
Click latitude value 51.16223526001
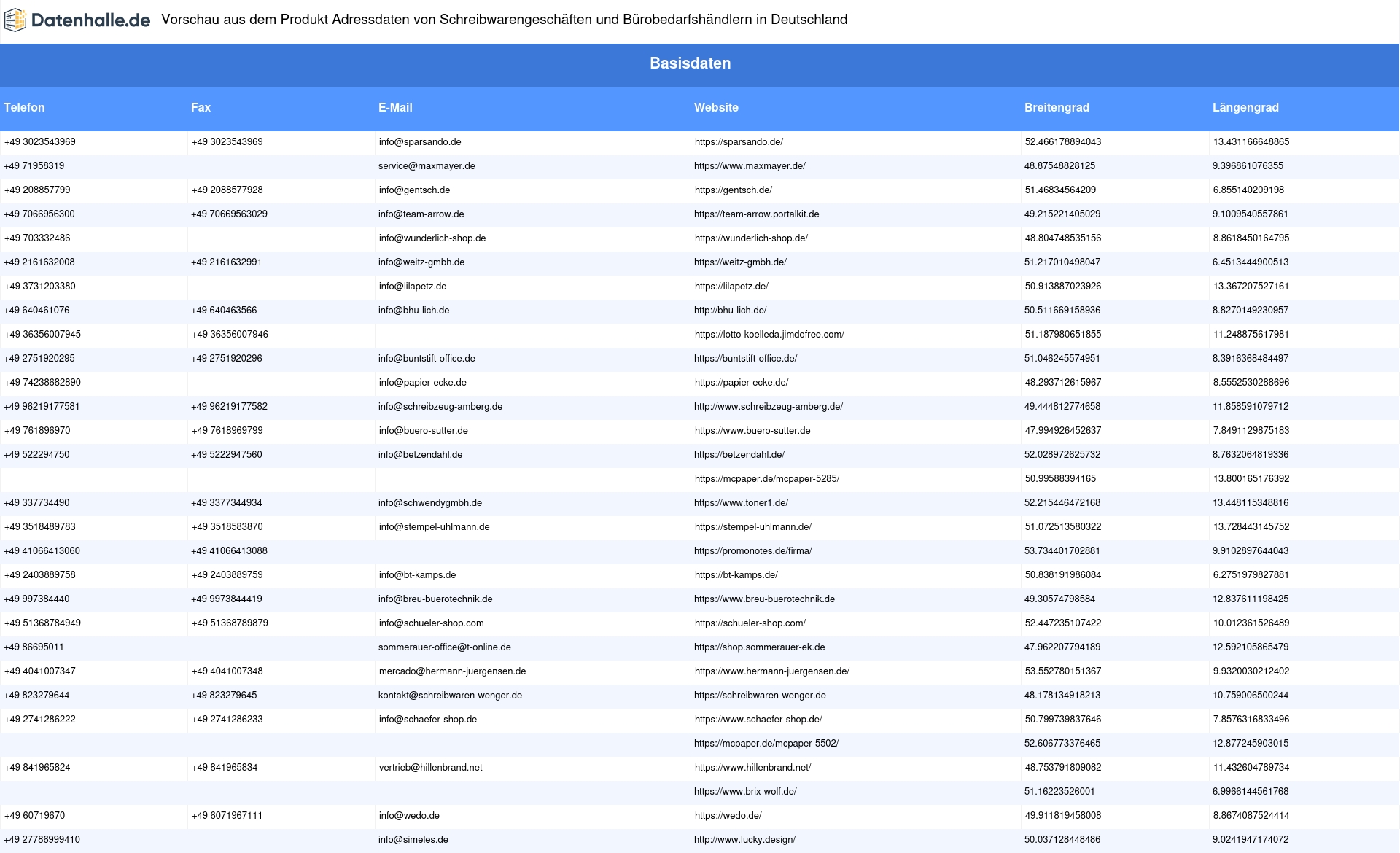pos(1059,792)
